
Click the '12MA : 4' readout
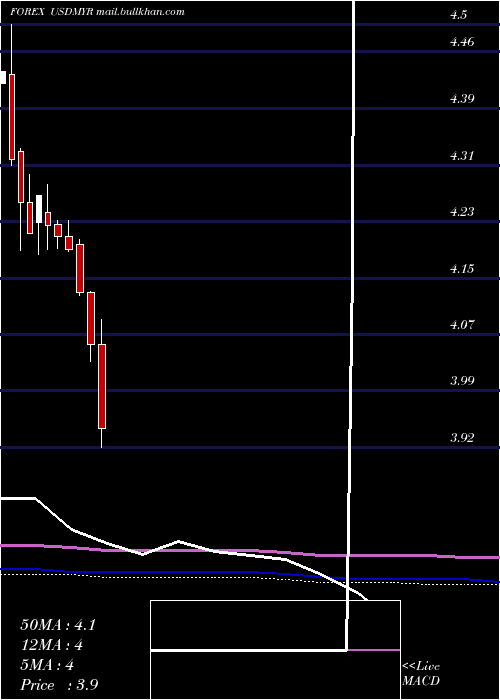coord(51,645)
